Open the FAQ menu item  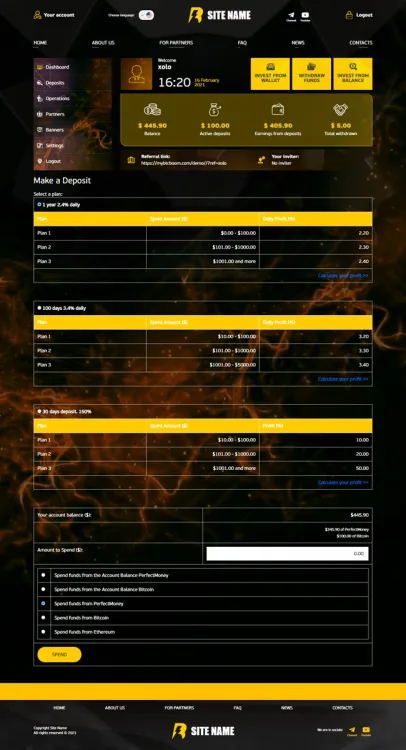tap(242, 43)
